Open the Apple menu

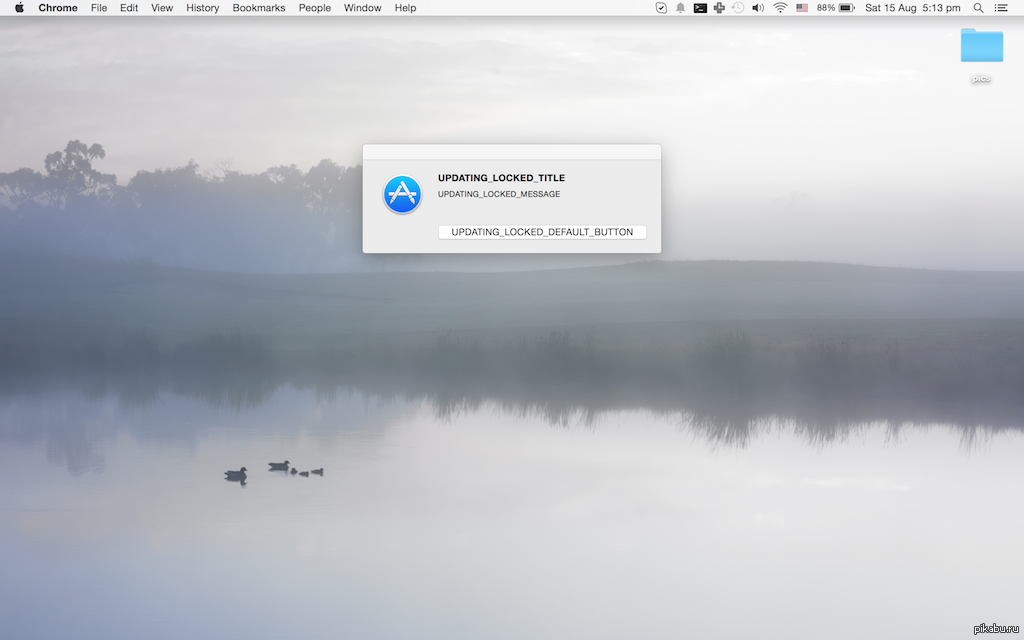coord(19,8)
